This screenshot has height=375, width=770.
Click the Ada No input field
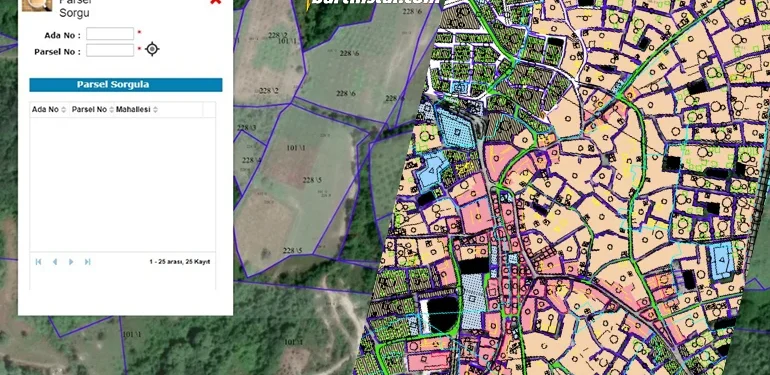pyautogui.click(x=110, y=34)
